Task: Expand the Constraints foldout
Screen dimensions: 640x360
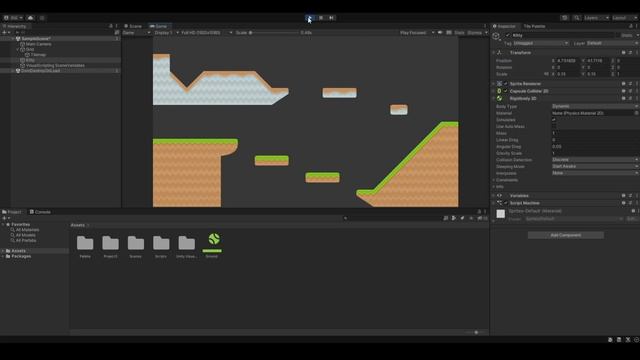Action: click(493, 180)
